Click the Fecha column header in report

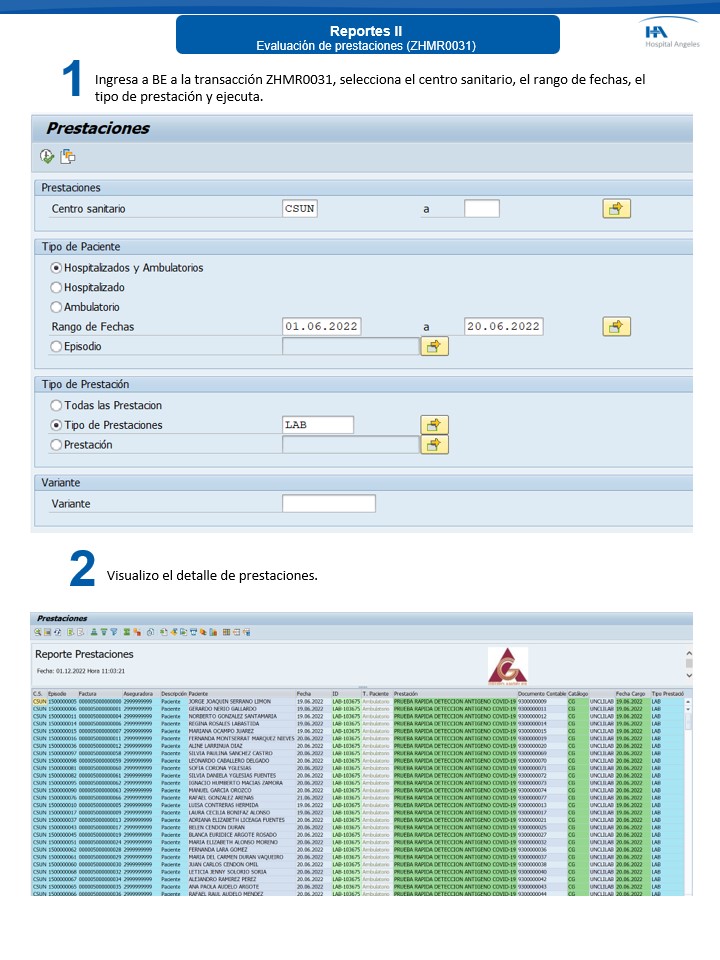[304, 693]
